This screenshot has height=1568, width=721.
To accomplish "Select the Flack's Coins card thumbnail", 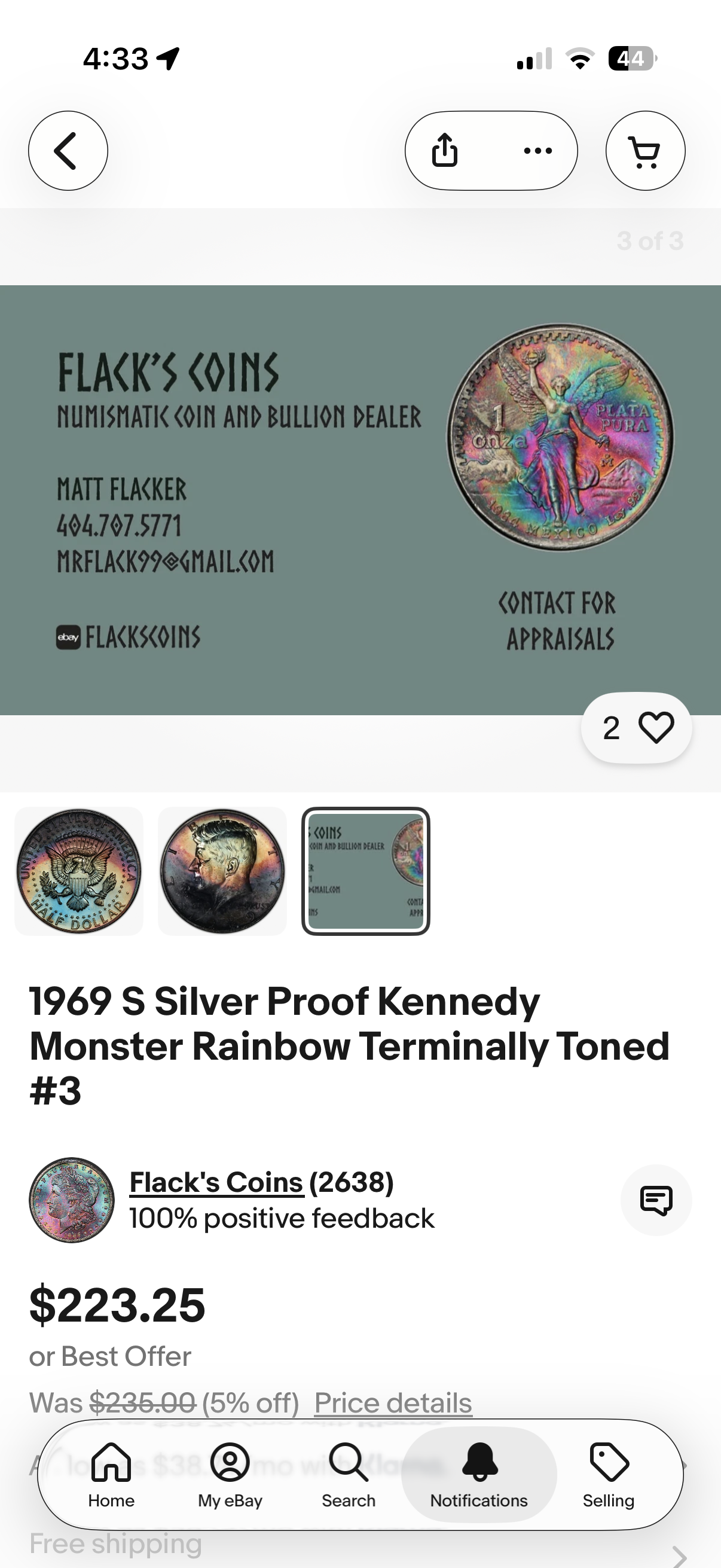I will point(366,871).
